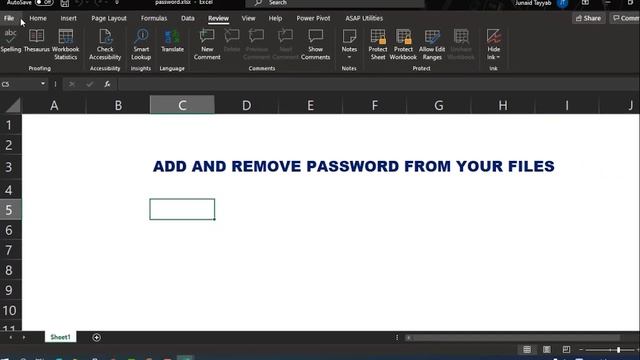640x360 pixels.
Task: Open the Notes dropdown
Action: 349,44
